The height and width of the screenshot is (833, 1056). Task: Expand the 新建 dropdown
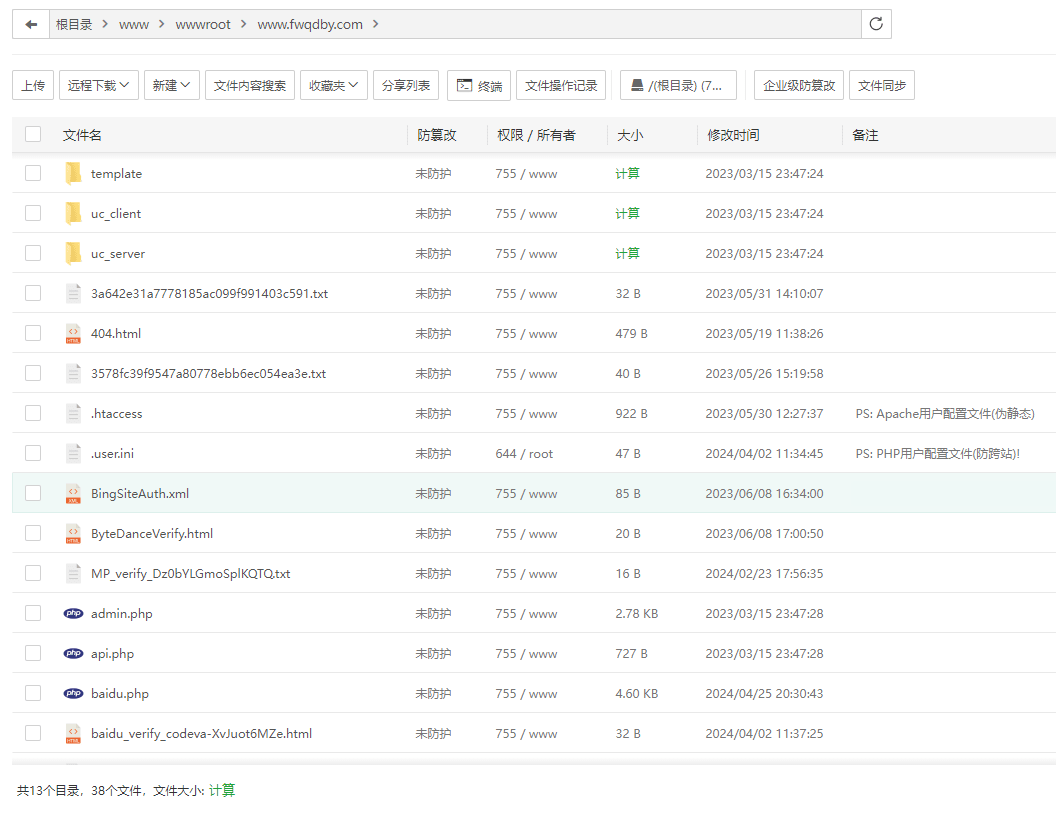pyautogui.click(x=172, y=86)
